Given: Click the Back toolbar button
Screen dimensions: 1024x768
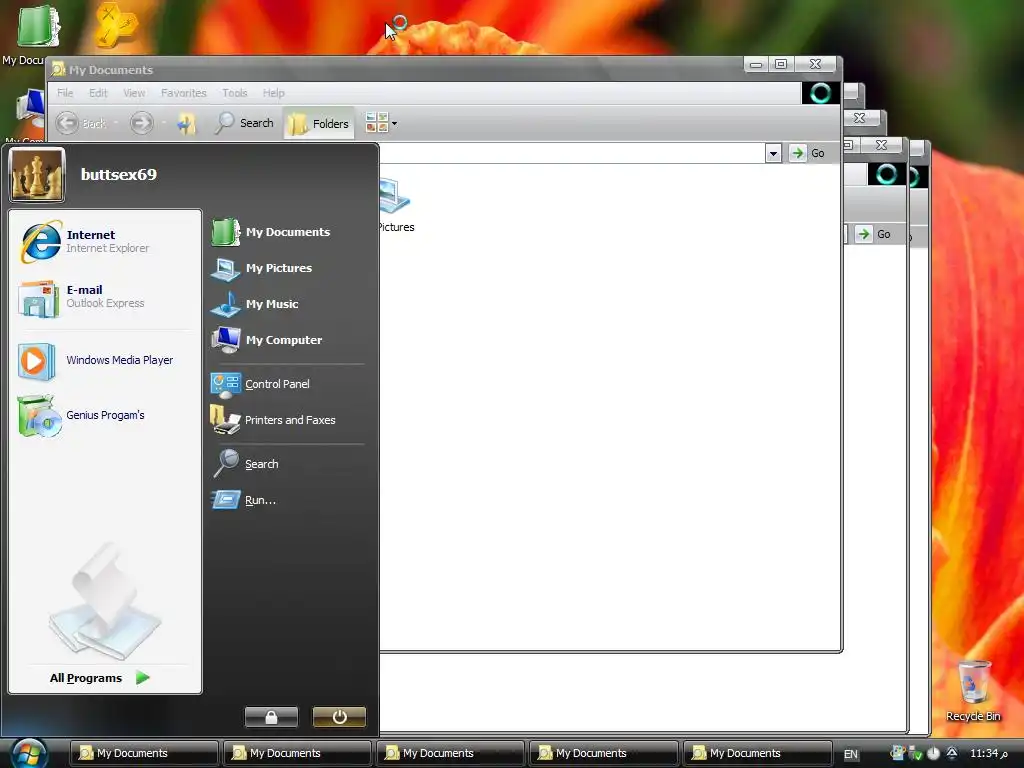Looking at the screenshot, I should pyautogui.click(x=81, y=123).
